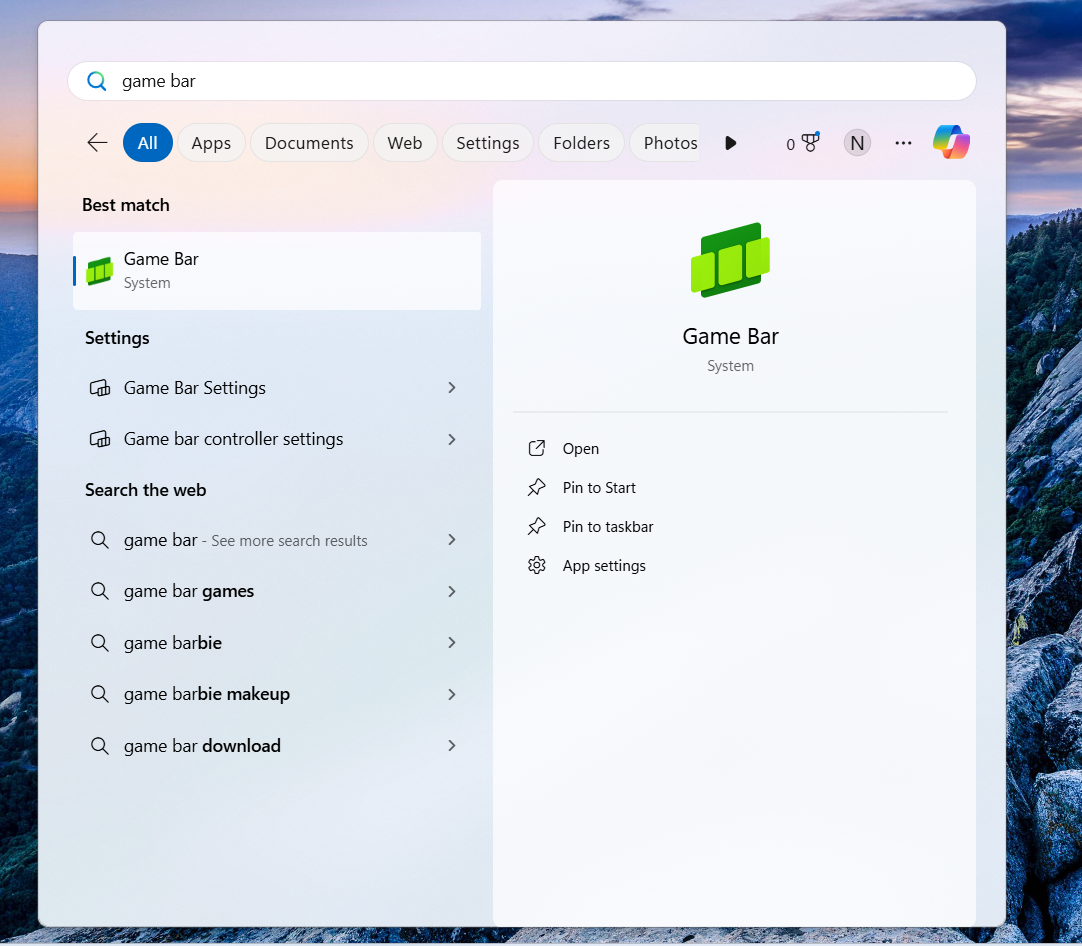Click the search text input field
Viewport: 1082px width, 946px height.
click(x=540, y=81)
